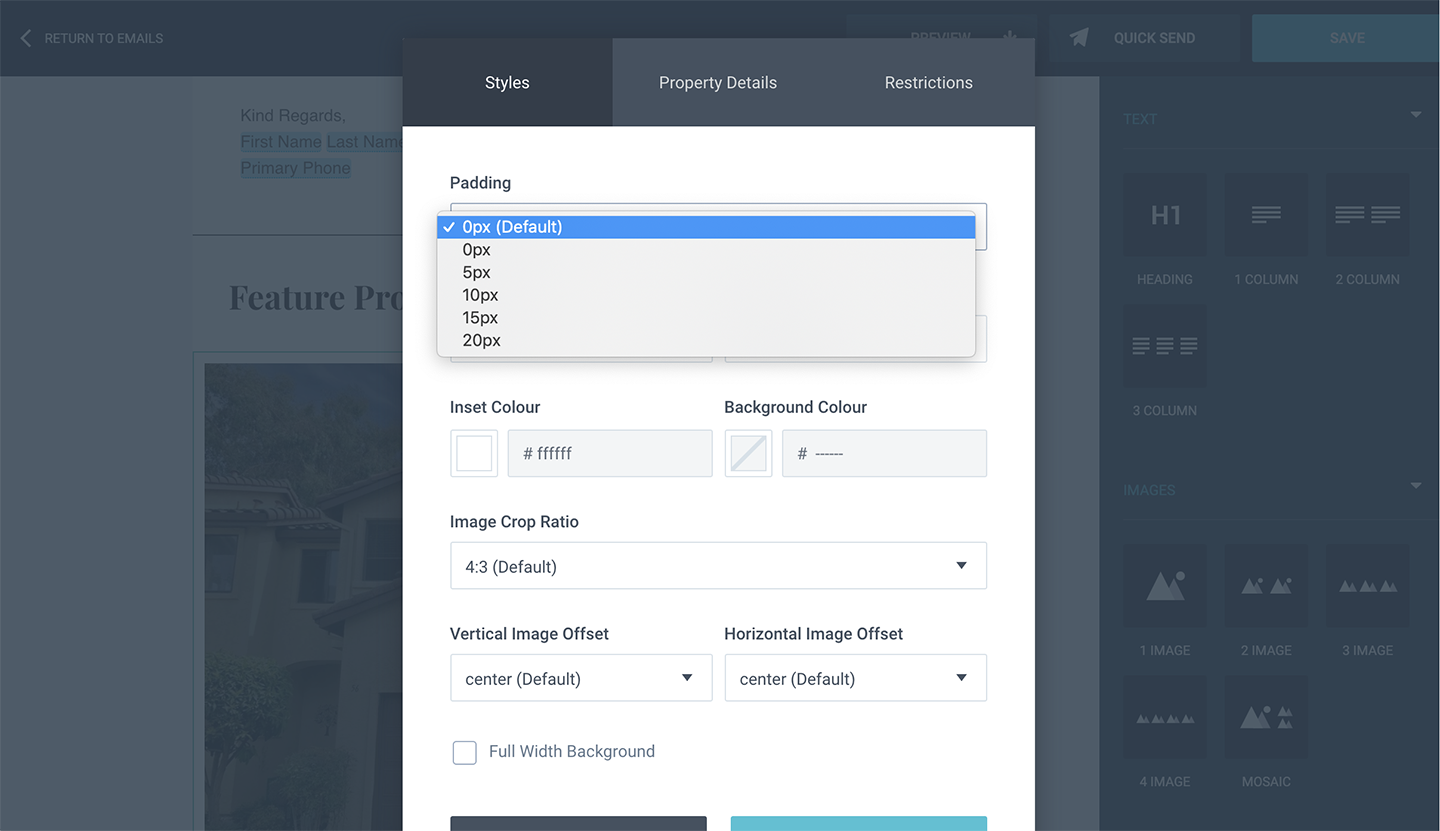Add the 2 Image block
This screenshot has width=1440, height=831.
point(1265,586)
